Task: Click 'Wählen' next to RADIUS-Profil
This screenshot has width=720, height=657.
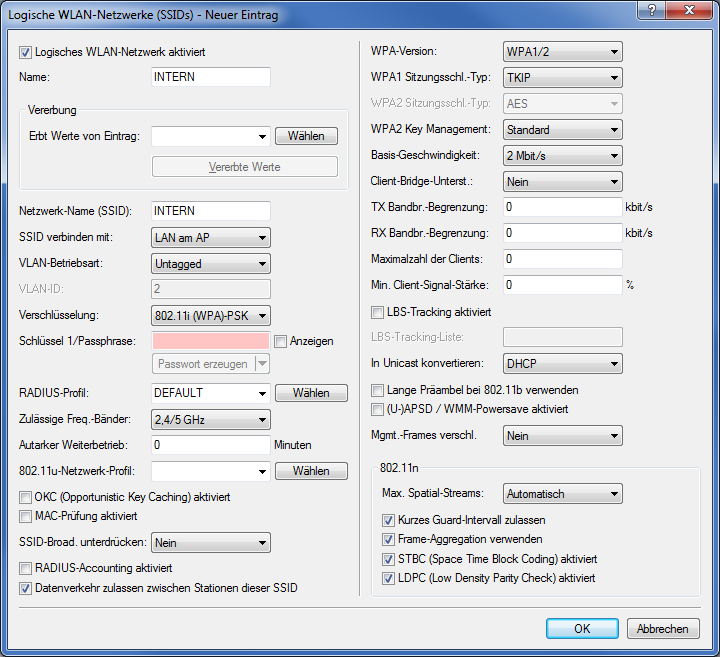Action: 311,393
